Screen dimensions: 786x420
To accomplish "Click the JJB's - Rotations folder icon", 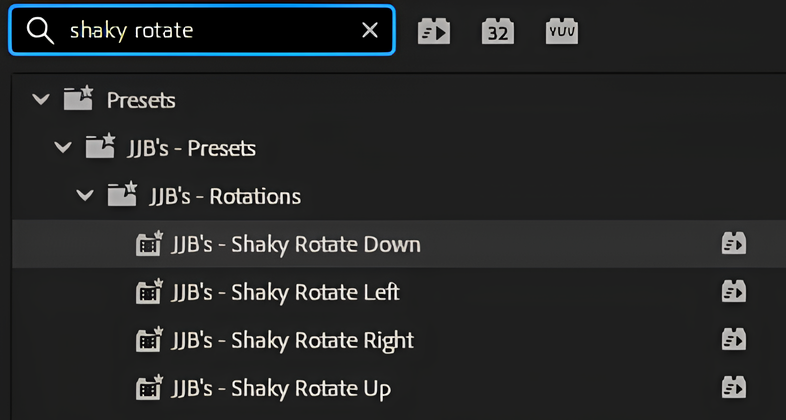I will (122, 195).
